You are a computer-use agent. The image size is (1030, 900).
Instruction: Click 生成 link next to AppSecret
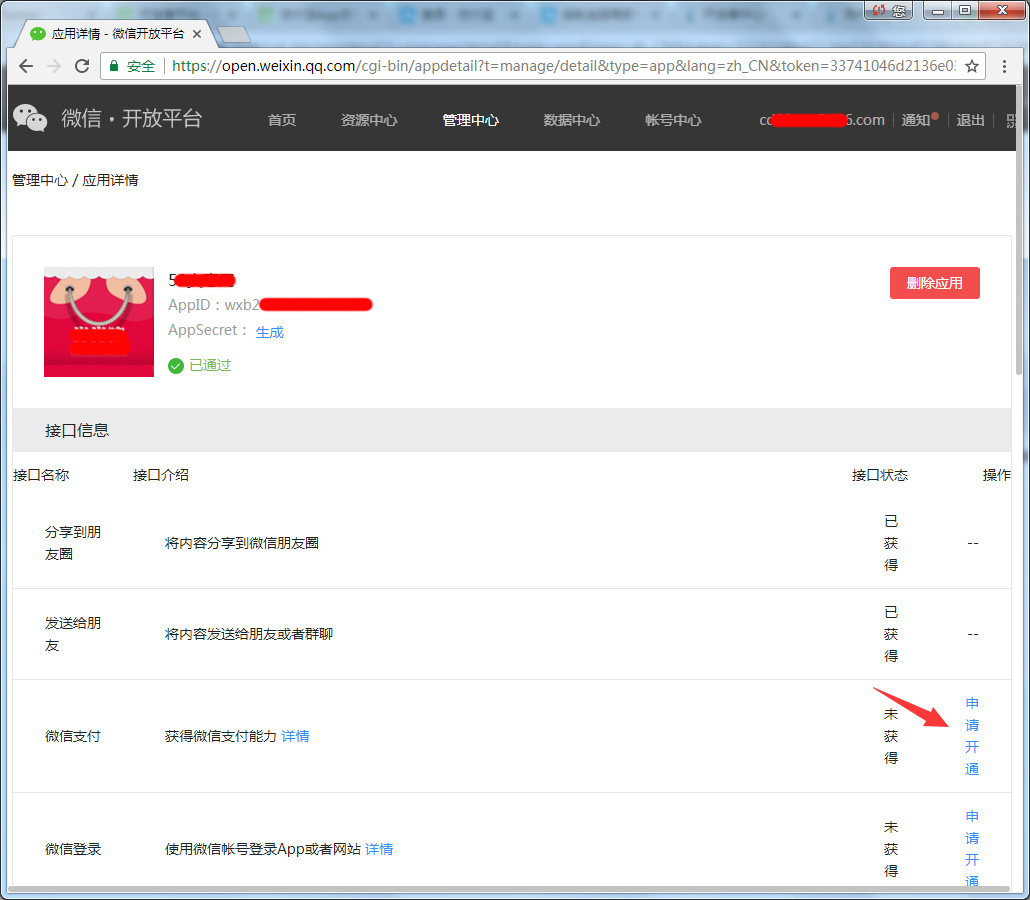(270, 332)
